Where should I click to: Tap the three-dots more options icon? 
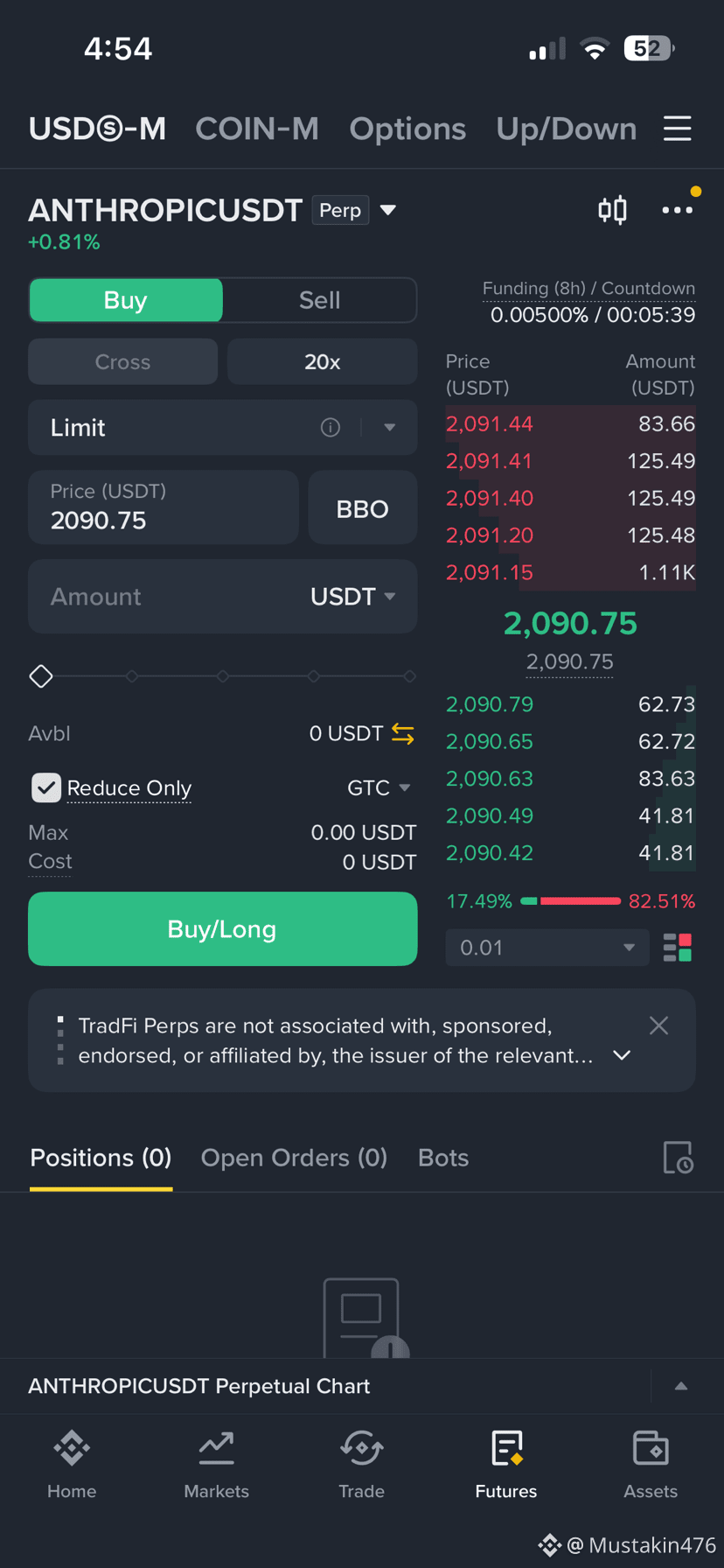pyautogui.click(x=677, y=210)
